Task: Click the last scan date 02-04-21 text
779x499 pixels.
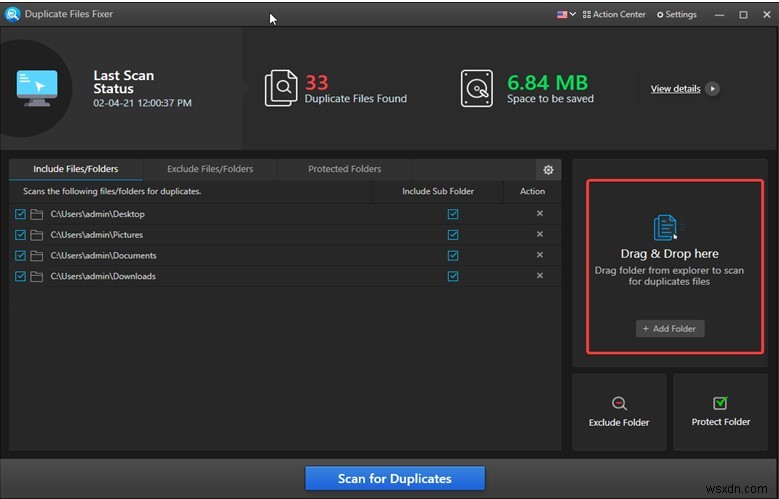Action: coord(143,103)
